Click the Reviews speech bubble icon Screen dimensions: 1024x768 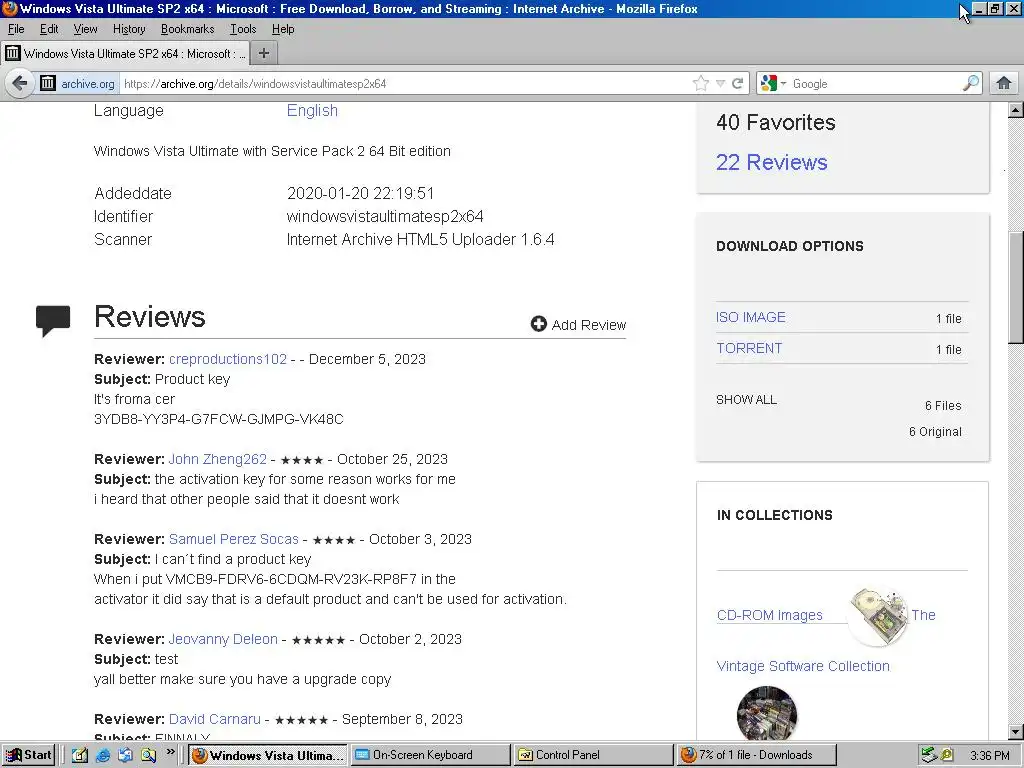click(x=53, y=320)
